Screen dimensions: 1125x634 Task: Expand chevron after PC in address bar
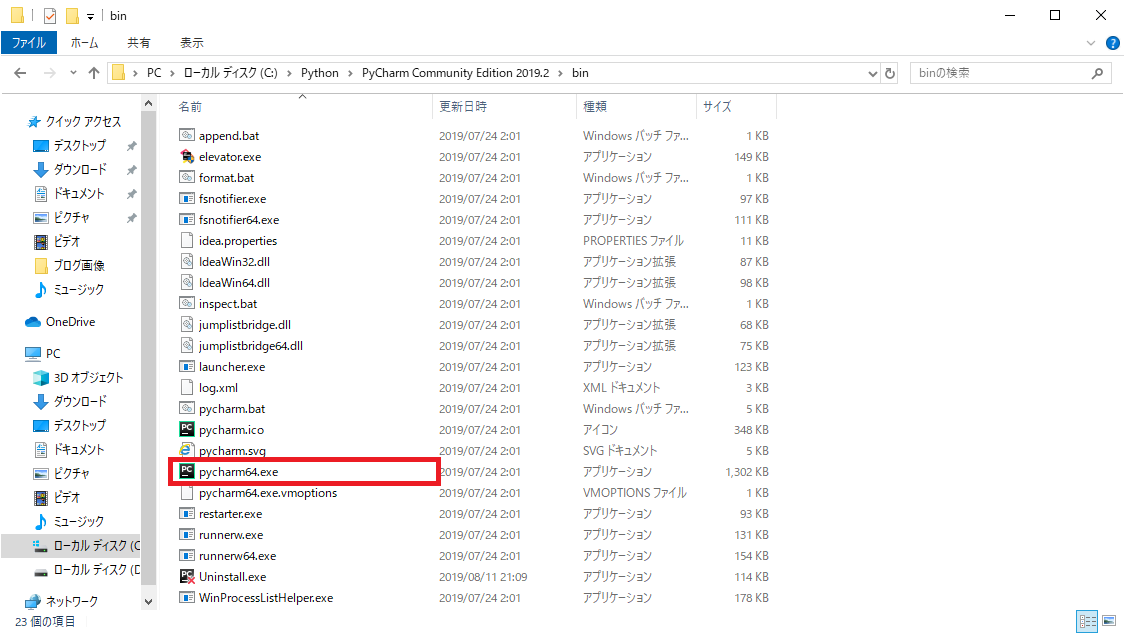171,73
